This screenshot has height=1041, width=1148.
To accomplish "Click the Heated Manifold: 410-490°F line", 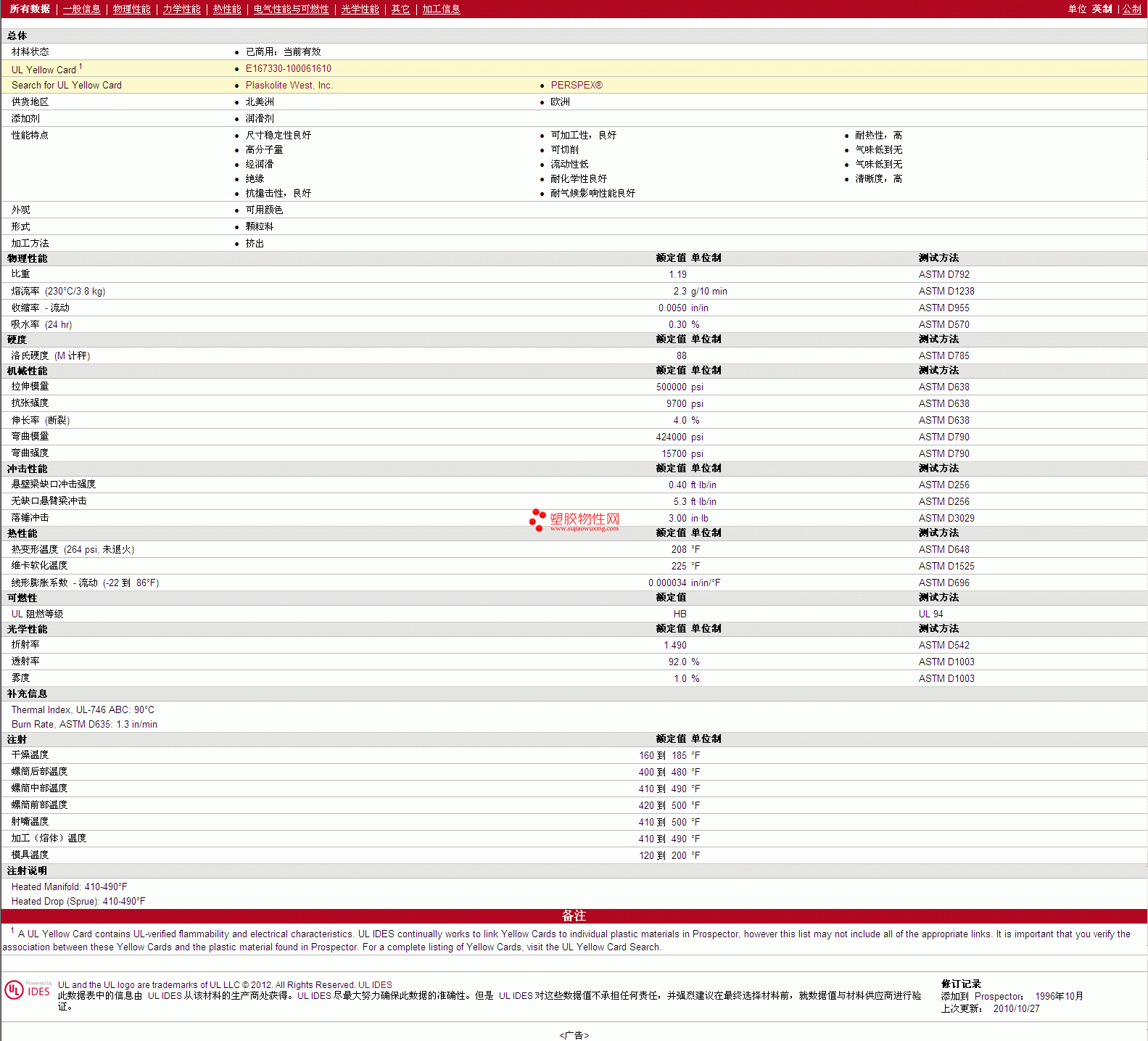I will pyautogui.click(x=69, y=886).
